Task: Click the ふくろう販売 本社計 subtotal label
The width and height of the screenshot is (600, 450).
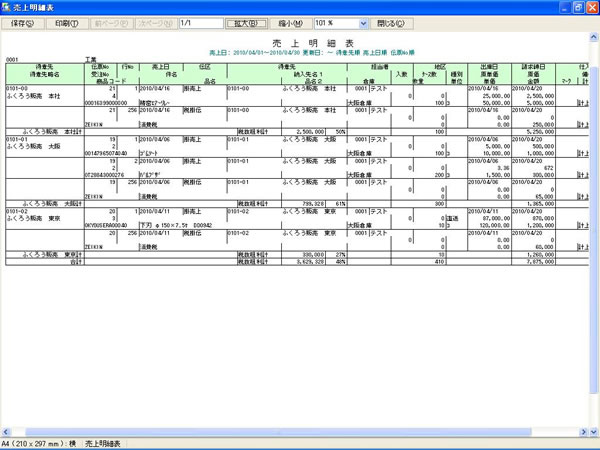Action: click(52, 132)
